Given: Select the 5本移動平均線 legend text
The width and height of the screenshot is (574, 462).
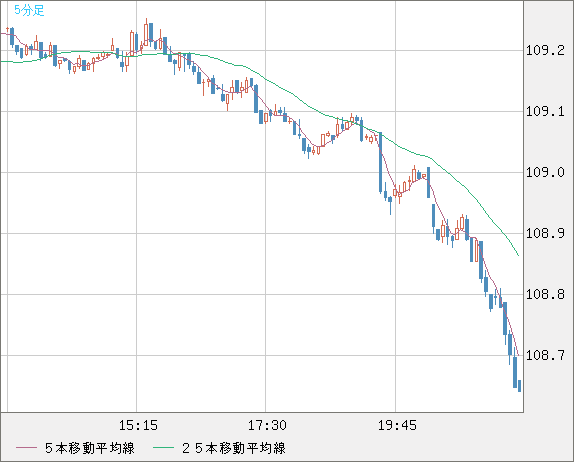Looking at the screenshot, I should [x=90, y=448].
